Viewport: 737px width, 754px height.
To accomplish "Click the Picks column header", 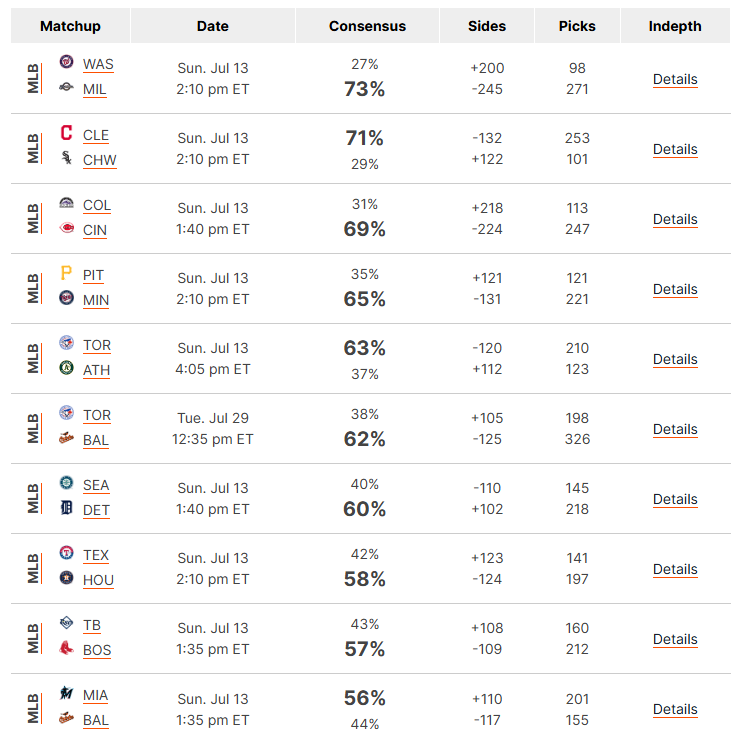I will coord(577,26).
